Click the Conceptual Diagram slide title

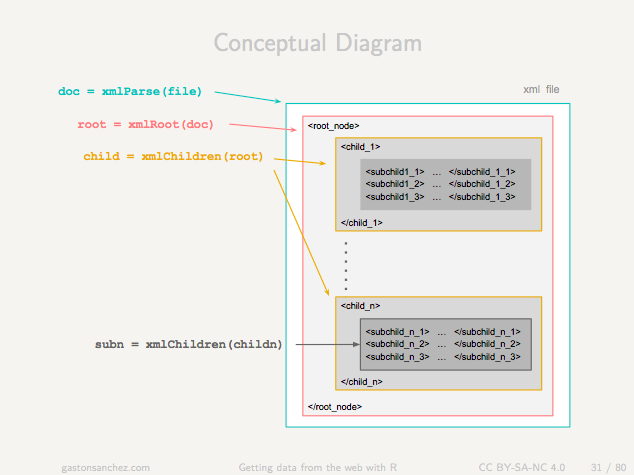317,43
